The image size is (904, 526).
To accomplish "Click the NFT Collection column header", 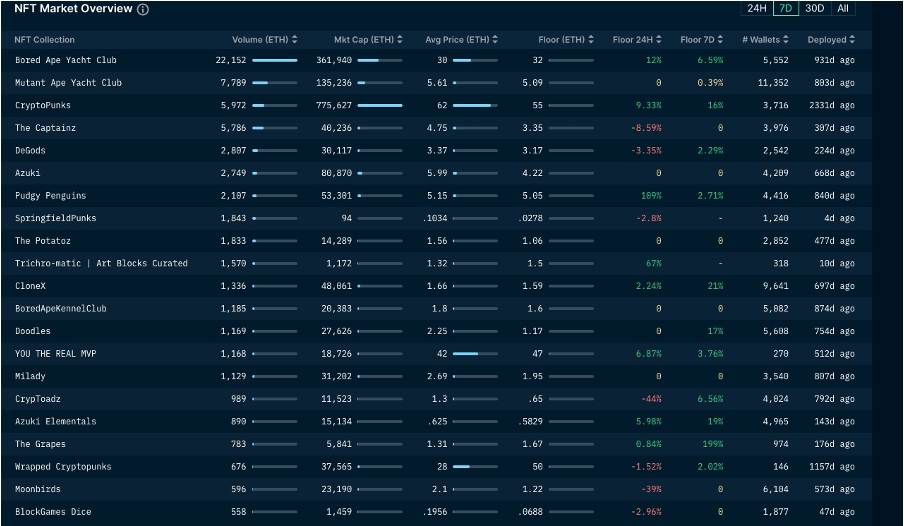I will tap(44, 40).
